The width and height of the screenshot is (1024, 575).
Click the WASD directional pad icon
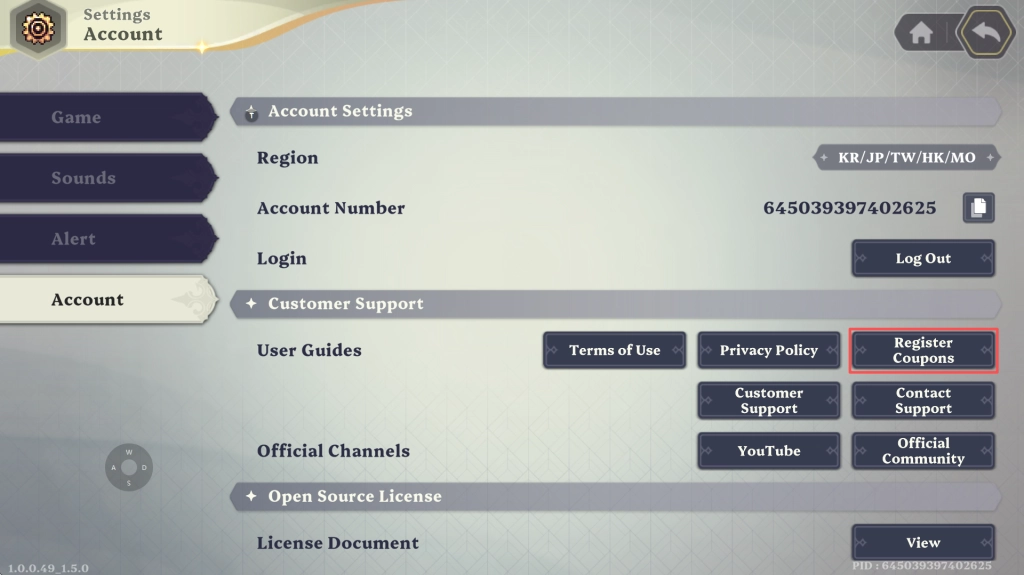129,467
